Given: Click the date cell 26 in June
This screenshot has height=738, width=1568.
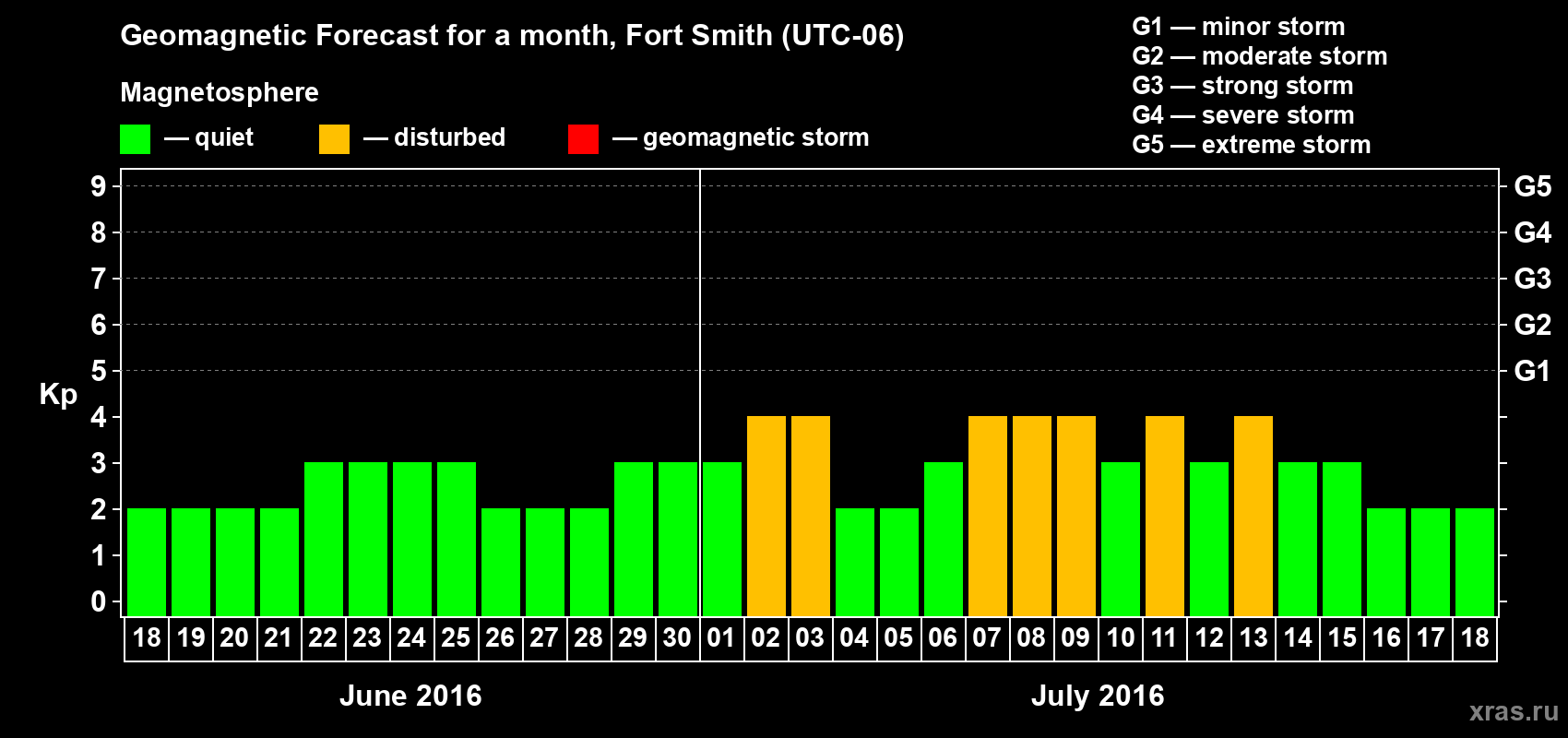Looking at the screenshot, I should click(x=501, y=638).
